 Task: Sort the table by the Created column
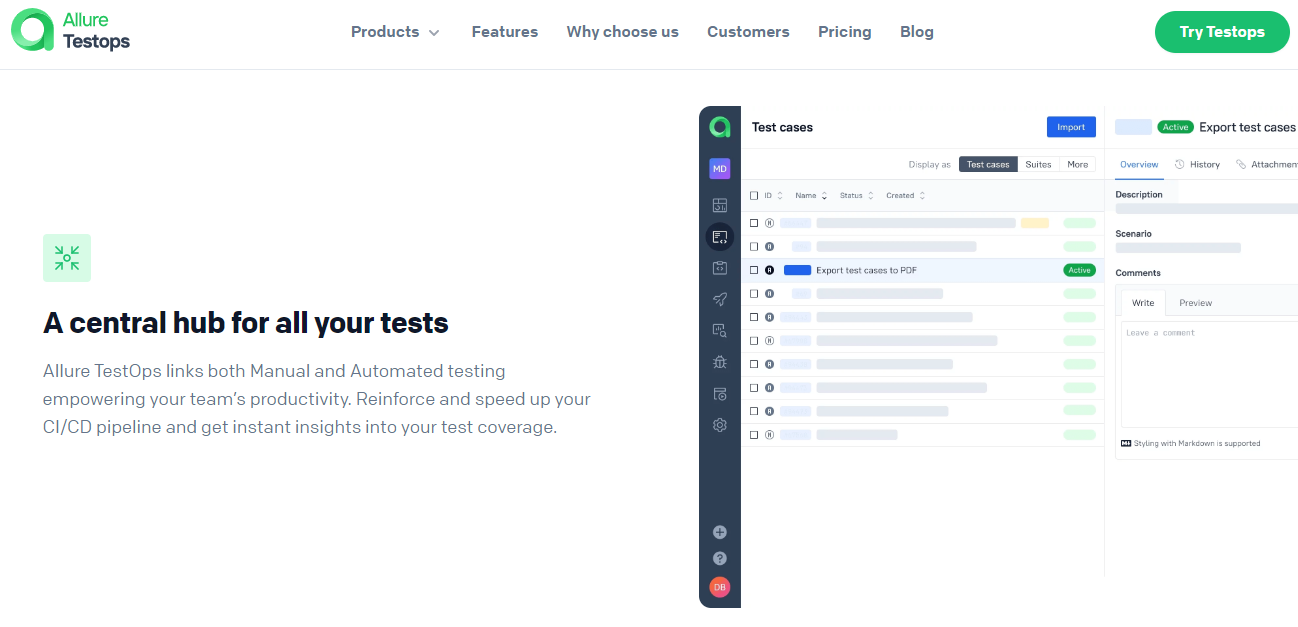905,196
